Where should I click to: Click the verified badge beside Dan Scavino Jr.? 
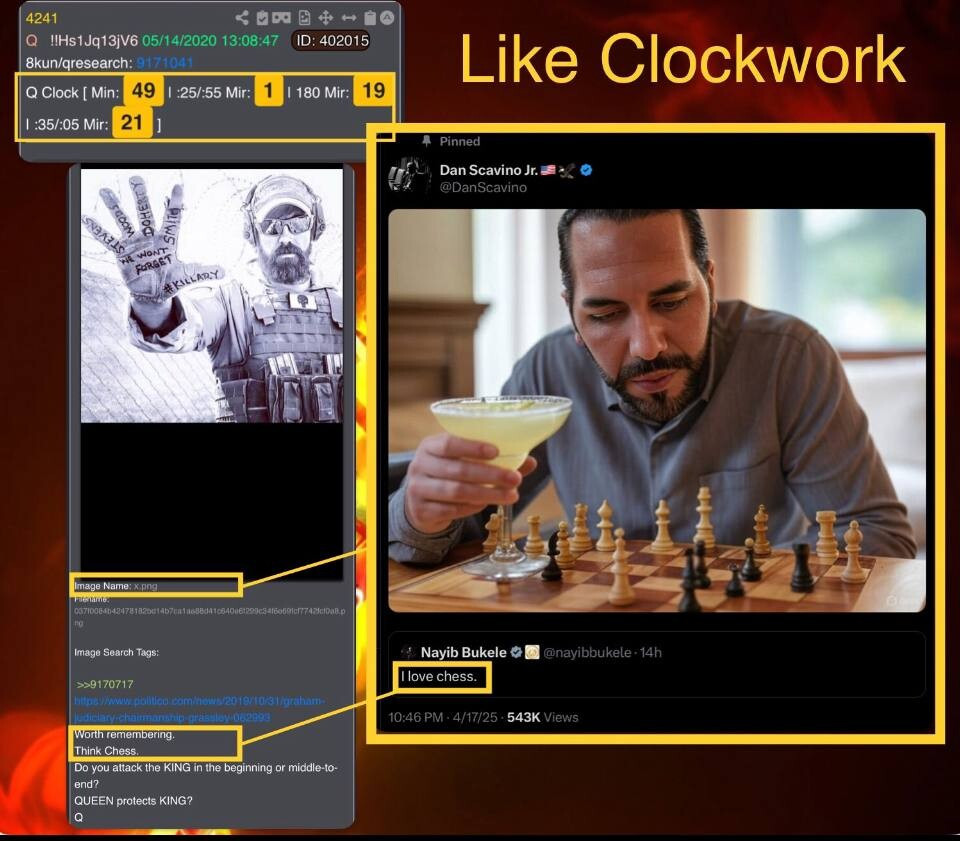click(587, 170)
